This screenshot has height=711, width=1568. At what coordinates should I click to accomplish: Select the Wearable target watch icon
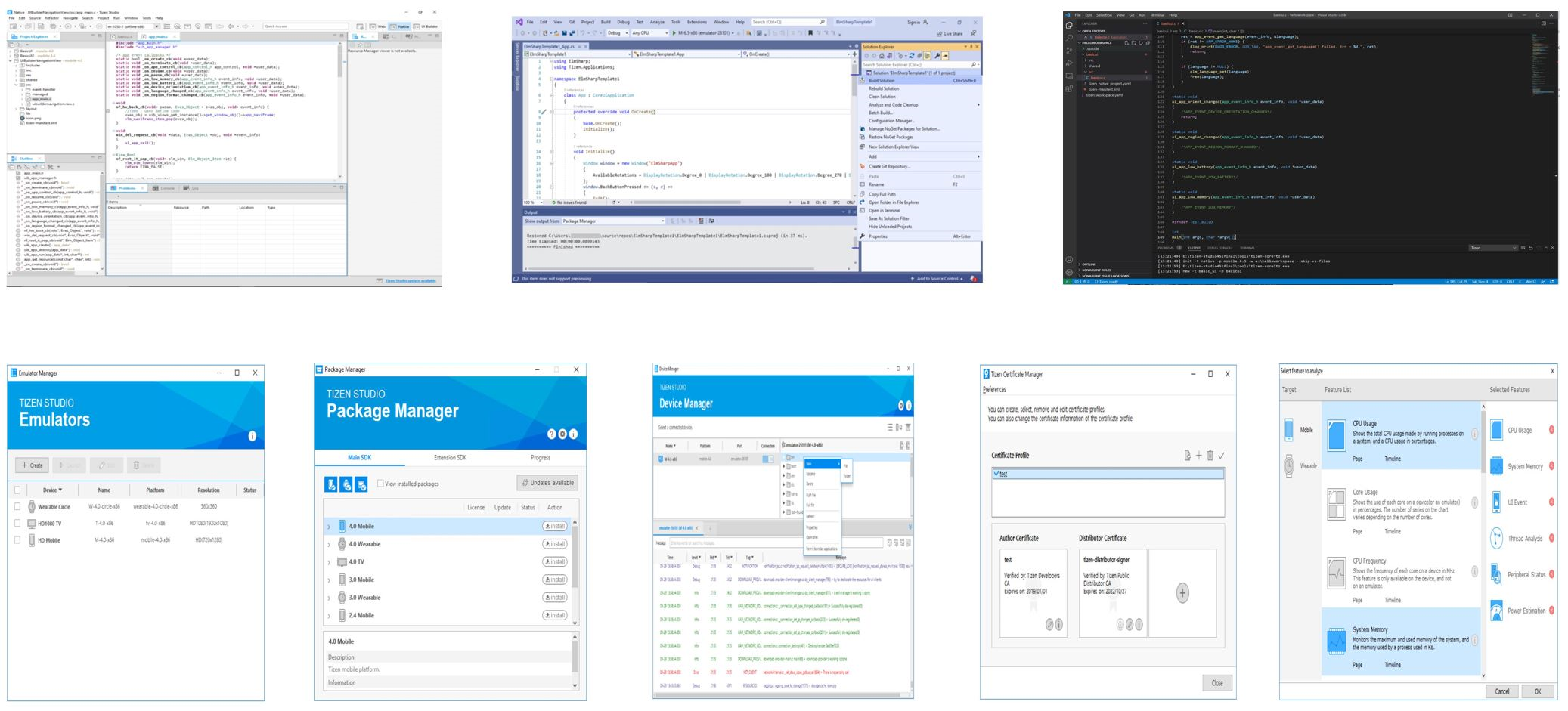[x=1289, y=466]
